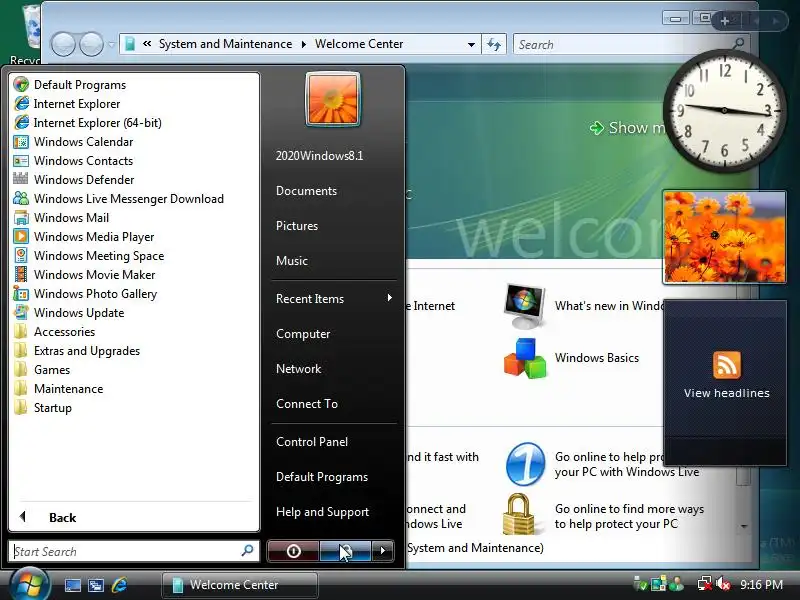Open Documents from Start menu
Screen dimensions: 800x600
pyautogui.click(x=307, y=191)
